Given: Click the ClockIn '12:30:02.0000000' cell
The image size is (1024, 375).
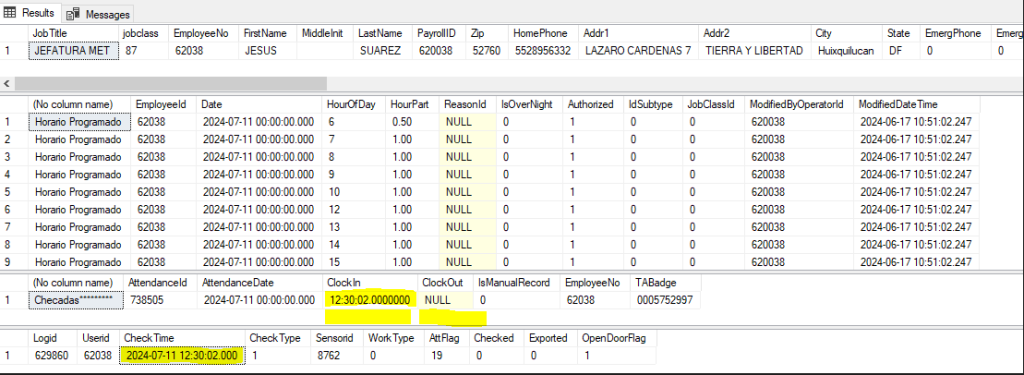Looking at the screenshot, I should point(371,300).
